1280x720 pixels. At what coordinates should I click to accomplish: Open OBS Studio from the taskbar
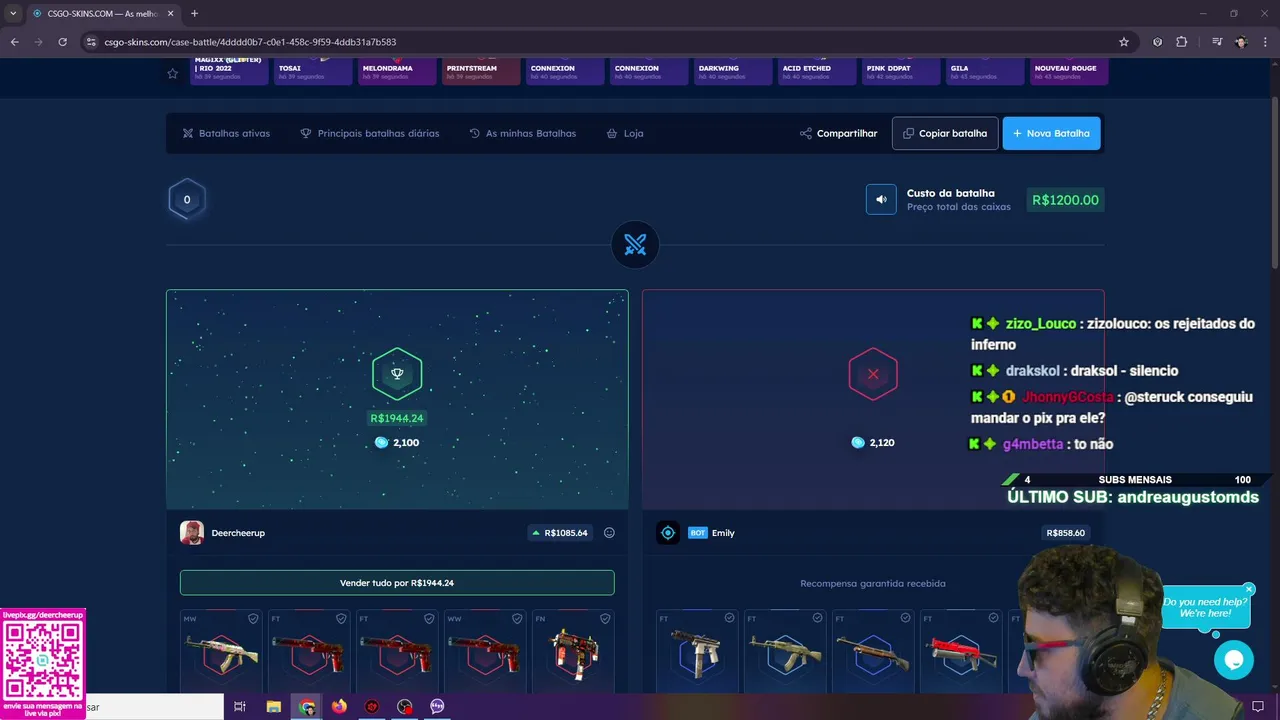coord(404,707)
